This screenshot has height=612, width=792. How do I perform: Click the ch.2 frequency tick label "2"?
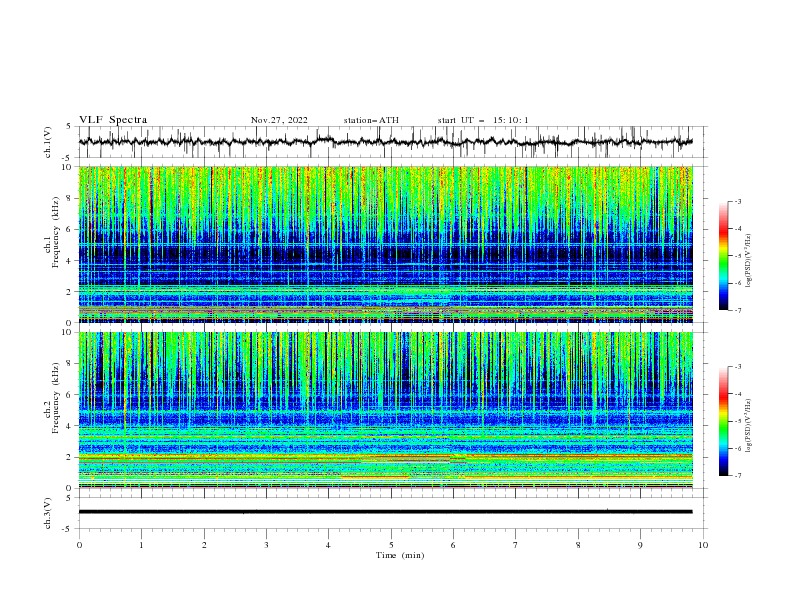(x=69, y=457)
